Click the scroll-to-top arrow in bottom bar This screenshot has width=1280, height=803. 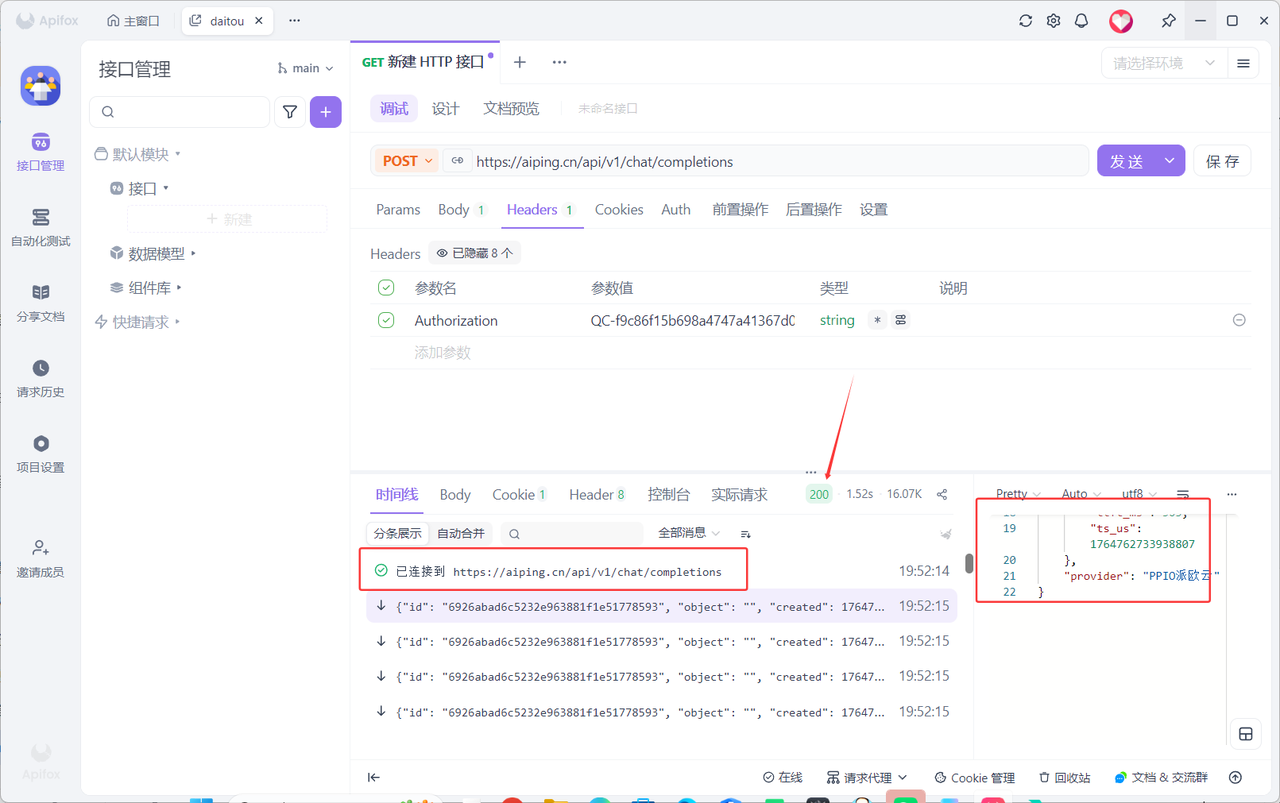(1235, 777)
